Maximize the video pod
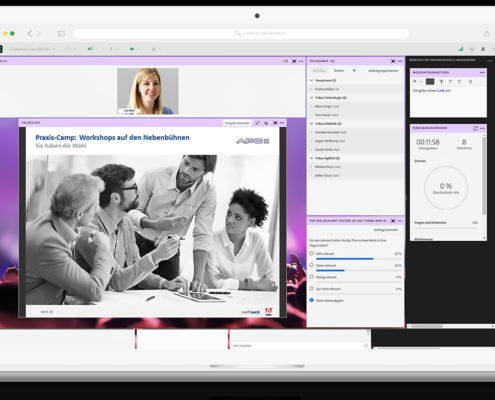 pos(294,61)
